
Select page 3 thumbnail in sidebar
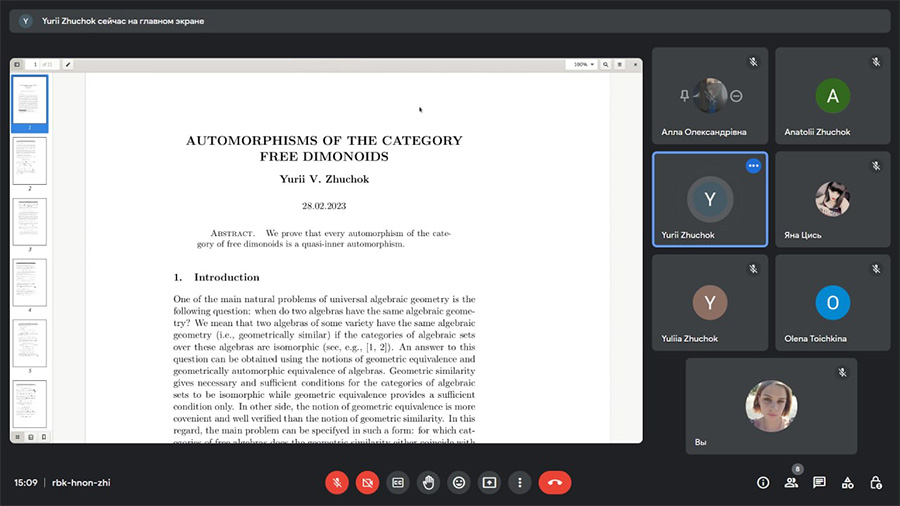(x=29, y=221)
